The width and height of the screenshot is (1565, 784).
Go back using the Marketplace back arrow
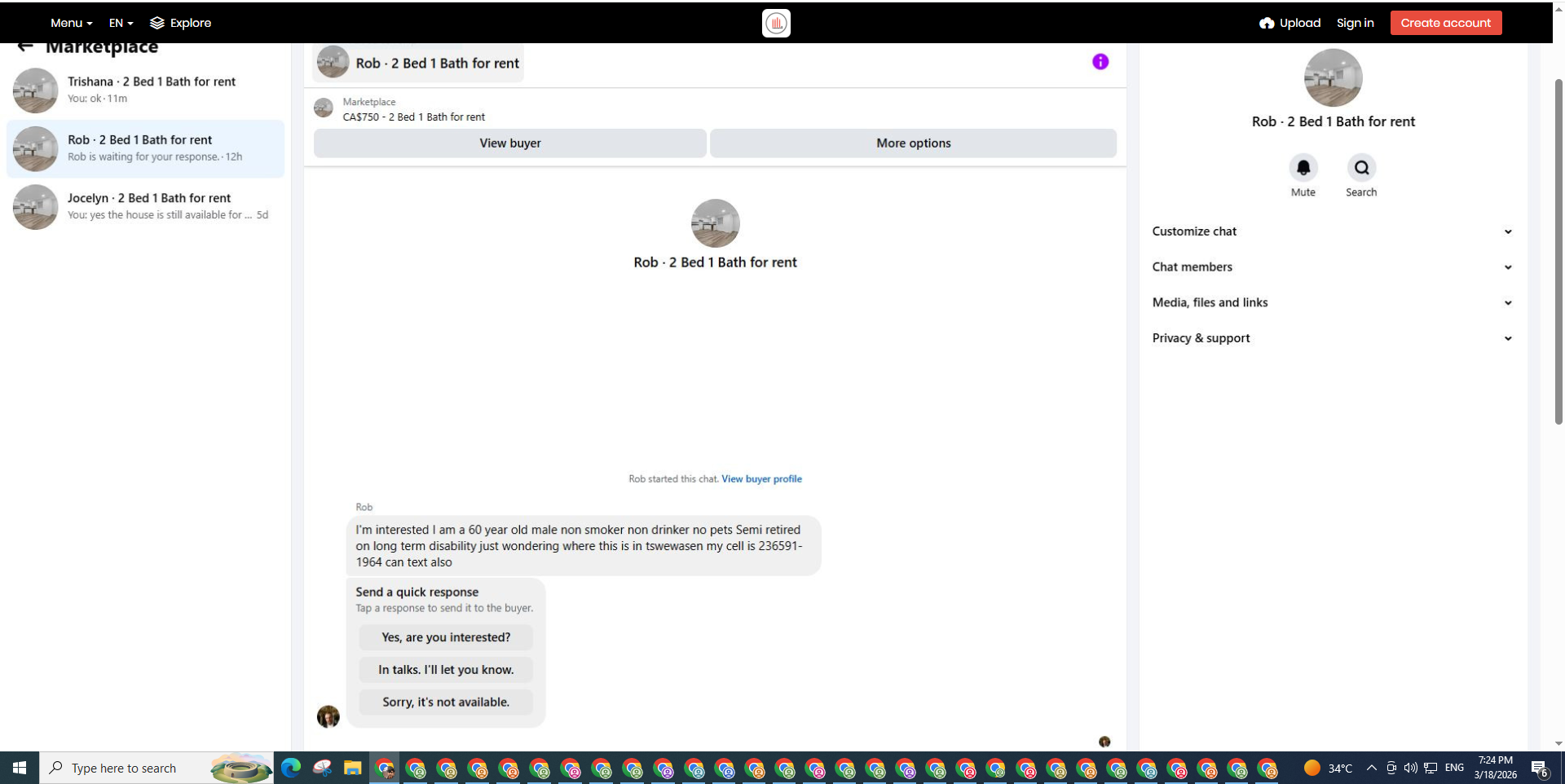point(25,46)
